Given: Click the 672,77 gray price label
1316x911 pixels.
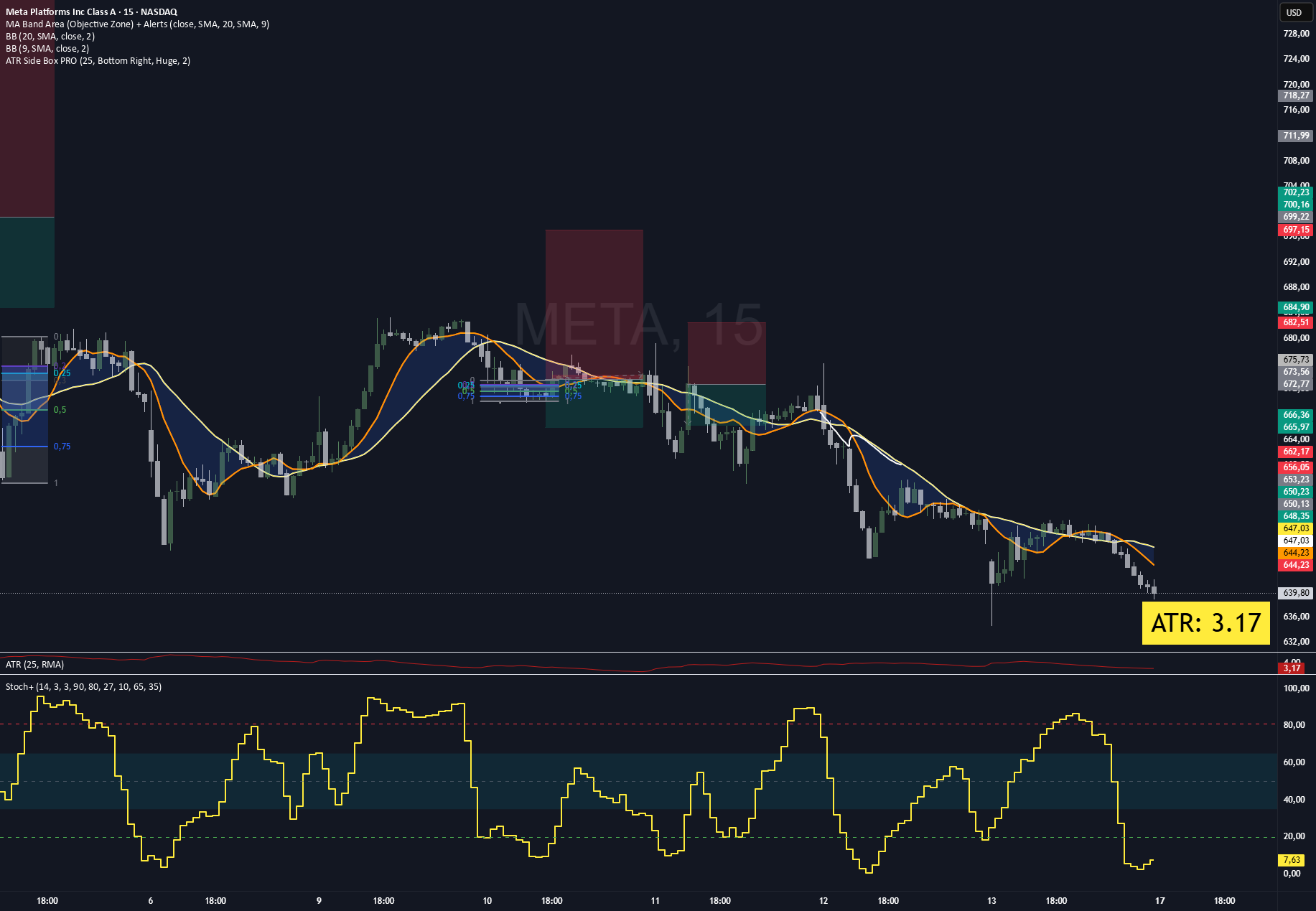Looking at the screenshot, I should 1296,384.
